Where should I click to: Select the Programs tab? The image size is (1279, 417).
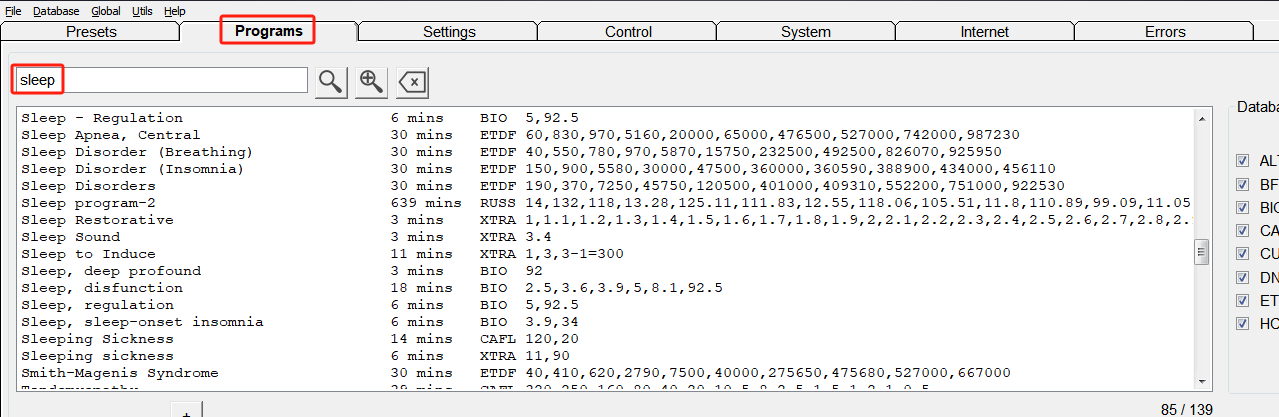click(268, 31)
